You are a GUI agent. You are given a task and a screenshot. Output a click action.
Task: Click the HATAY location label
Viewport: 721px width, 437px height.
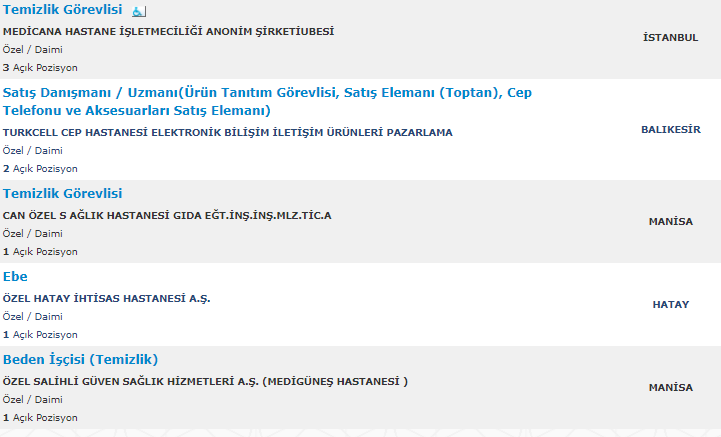pos(671,305)
